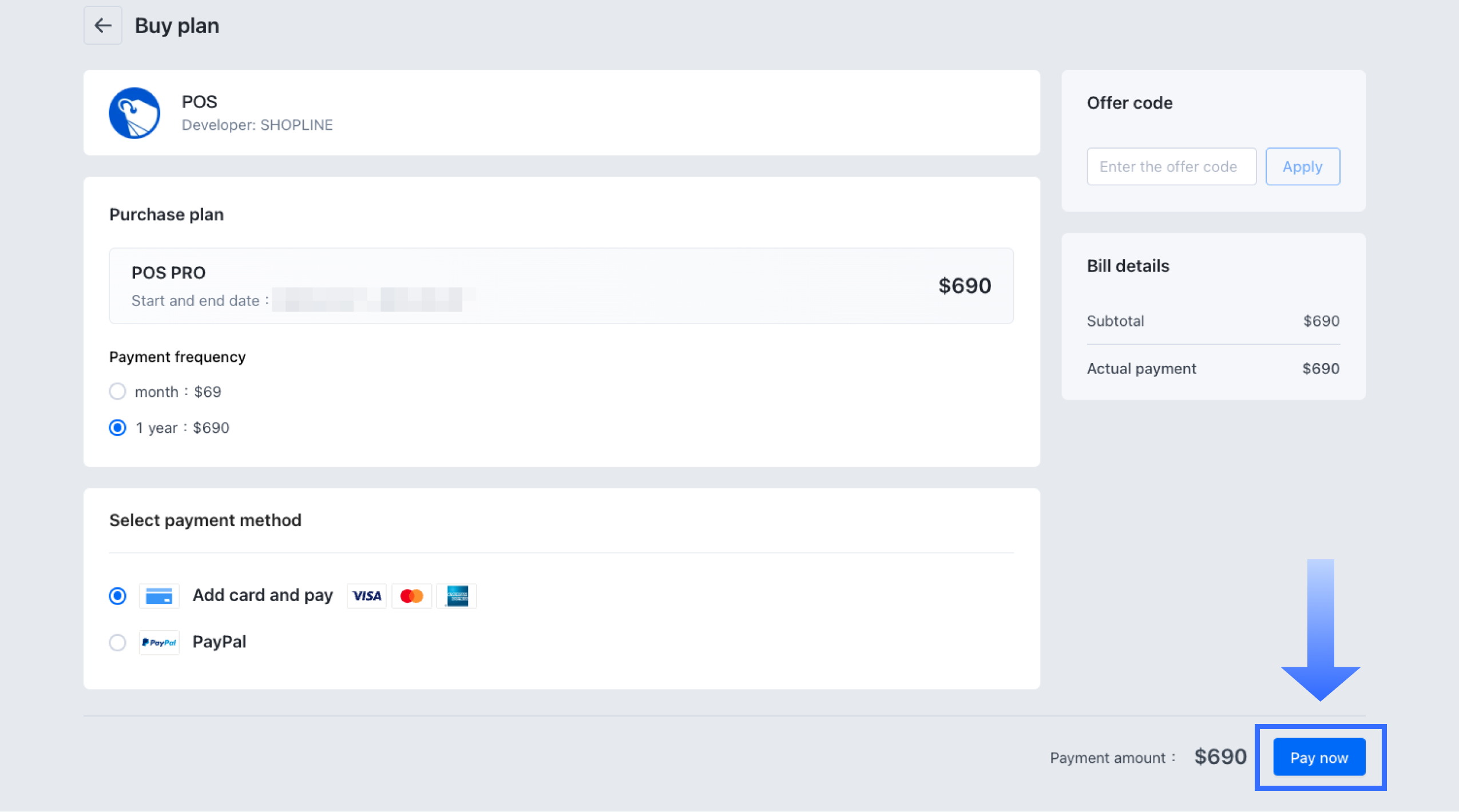This screenshot has height=812, width=1459.
Task: Click the Visa card logo
Action: [x=367, y=596]
